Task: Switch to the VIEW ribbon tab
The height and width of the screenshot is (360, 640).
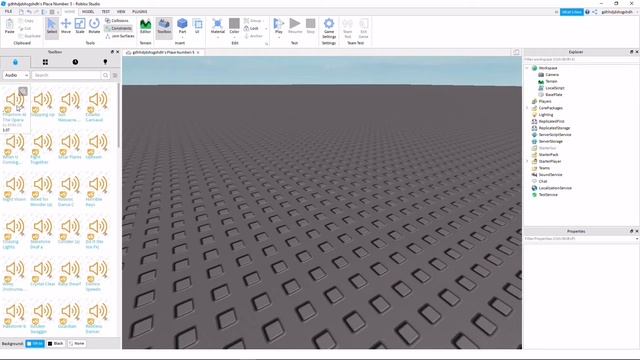Action: pos(121,11)
